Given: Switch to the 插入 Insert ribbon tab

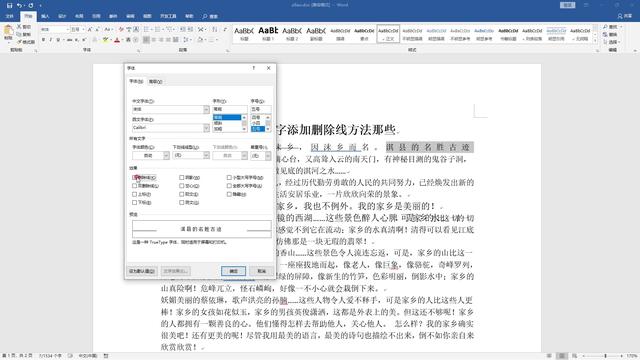Looking at the screenshot, I should point(45,16).
